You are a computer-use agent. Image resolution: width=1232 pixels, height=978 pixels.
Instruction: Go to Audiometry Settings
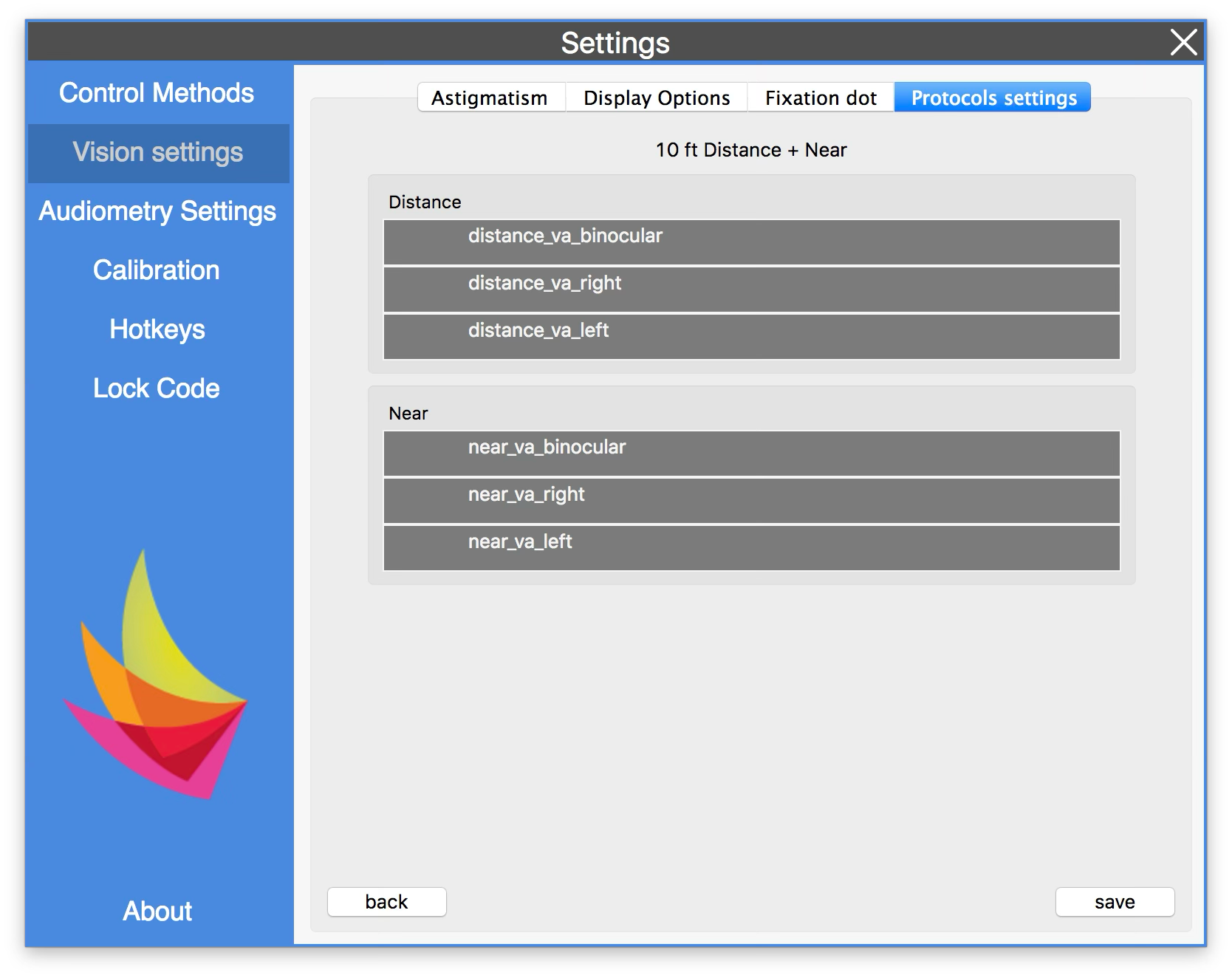point(157,211)
